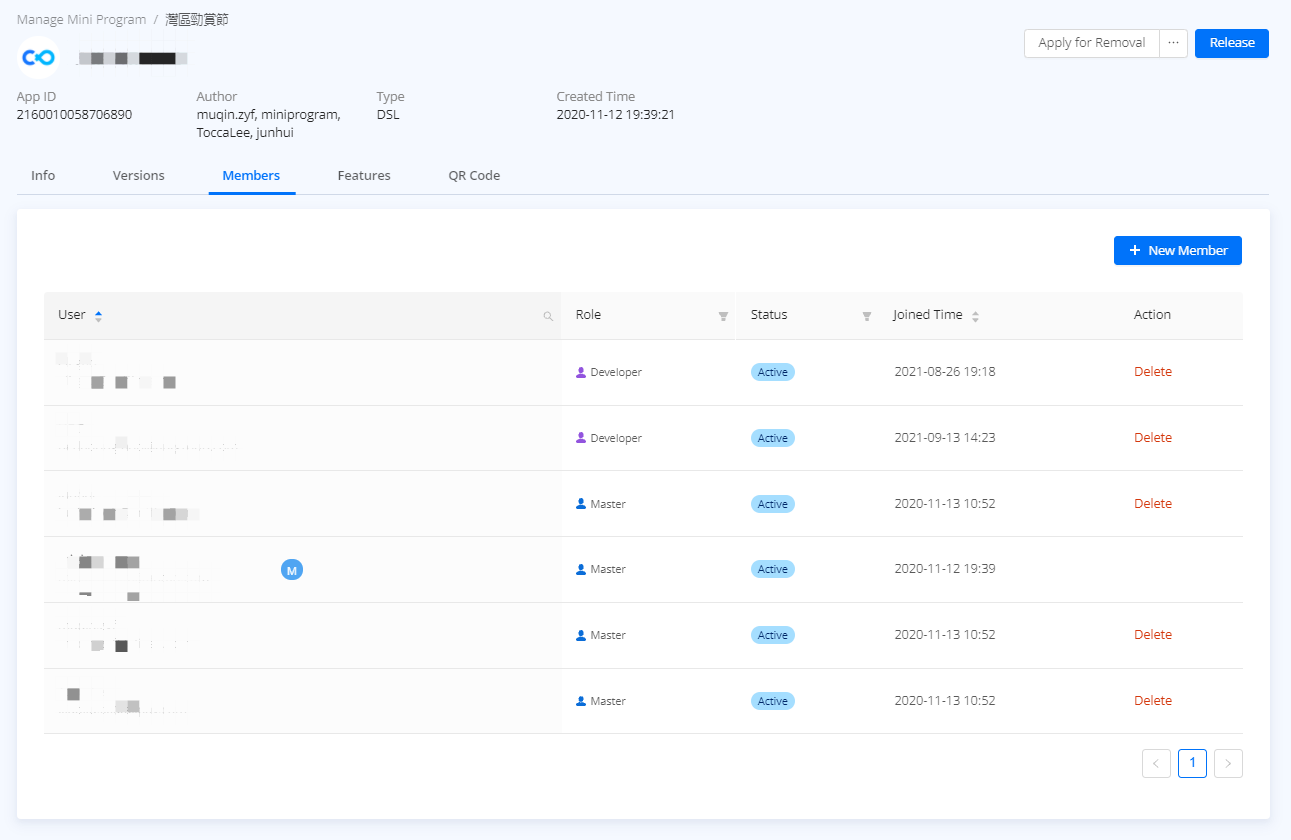Screen dimensions: 1291x840
Task: Sort by the Joined Time arrows
Action: pyautogui.click(x=975, y=316)
